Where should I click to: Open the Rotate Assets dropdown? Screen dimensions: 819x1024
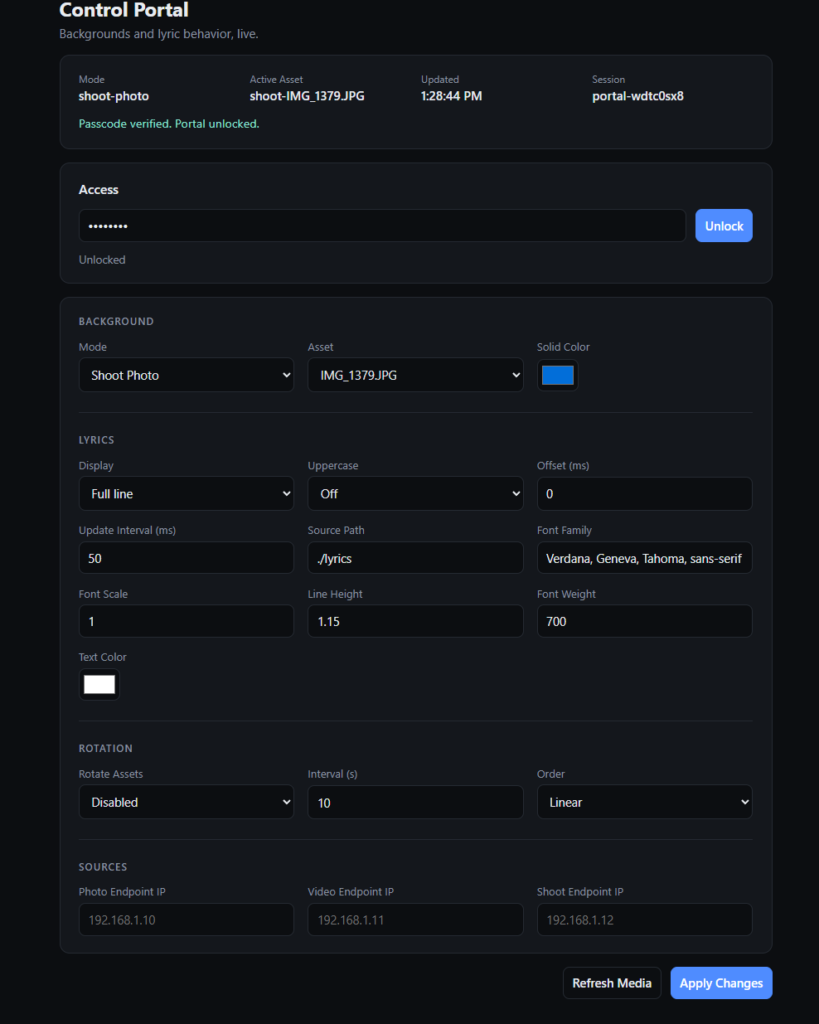coord(186,802)
